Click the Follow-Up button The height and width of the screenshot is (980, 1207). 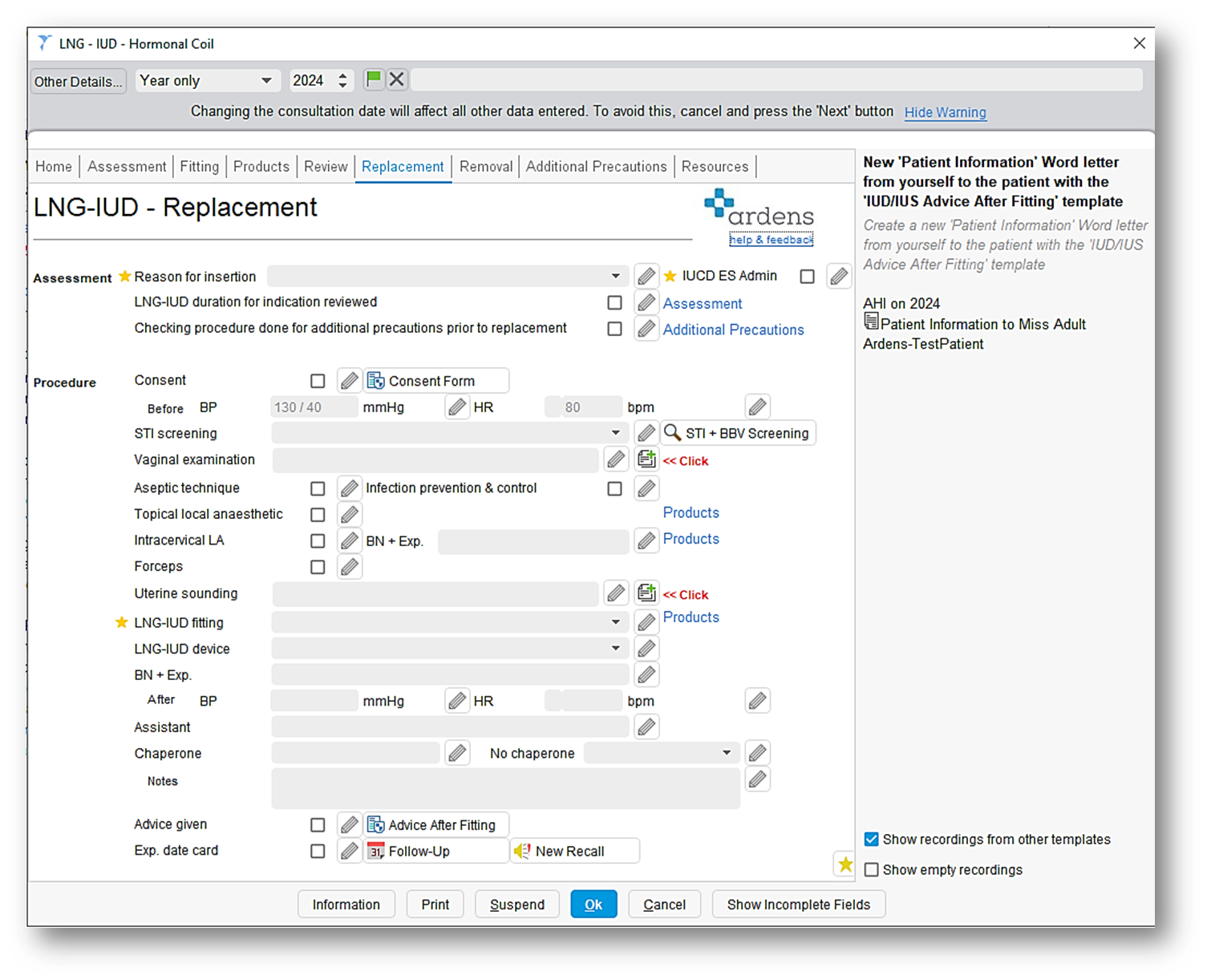pos(436,851)
